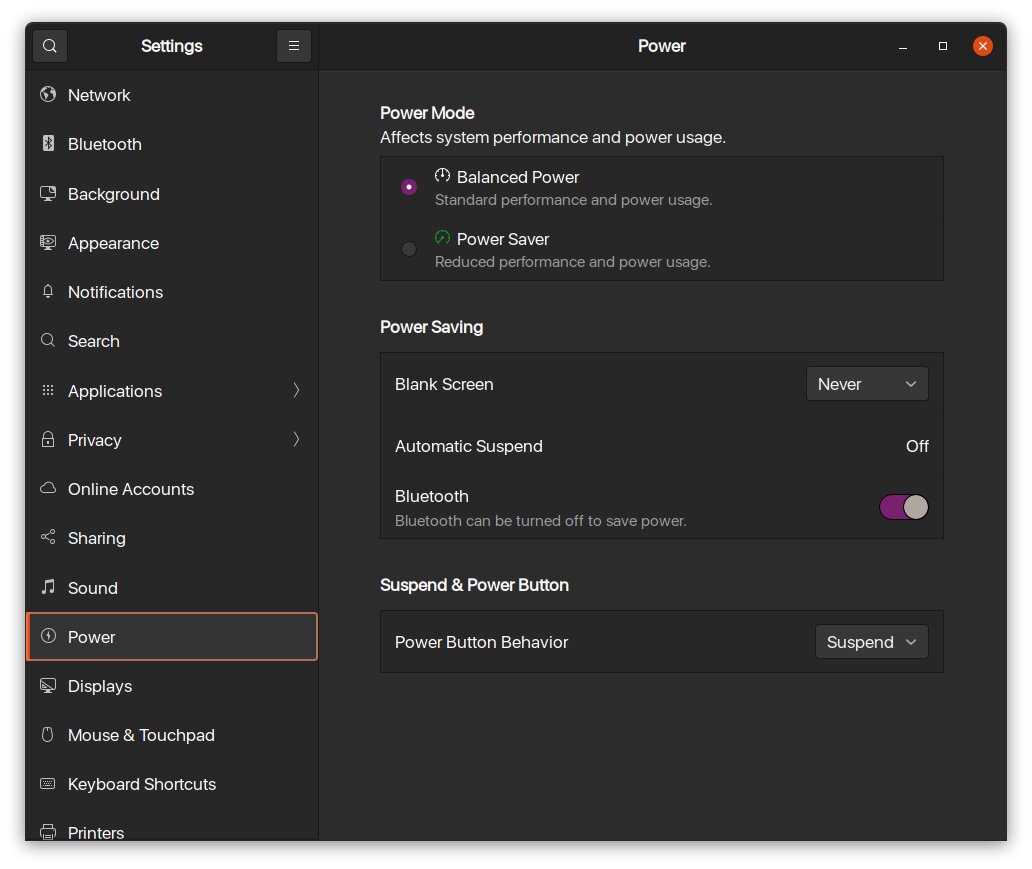Screen dimensions: 1032x869
Task: Open the Power Button Behavior Suspend dropdown
Action: click(871, 642)
